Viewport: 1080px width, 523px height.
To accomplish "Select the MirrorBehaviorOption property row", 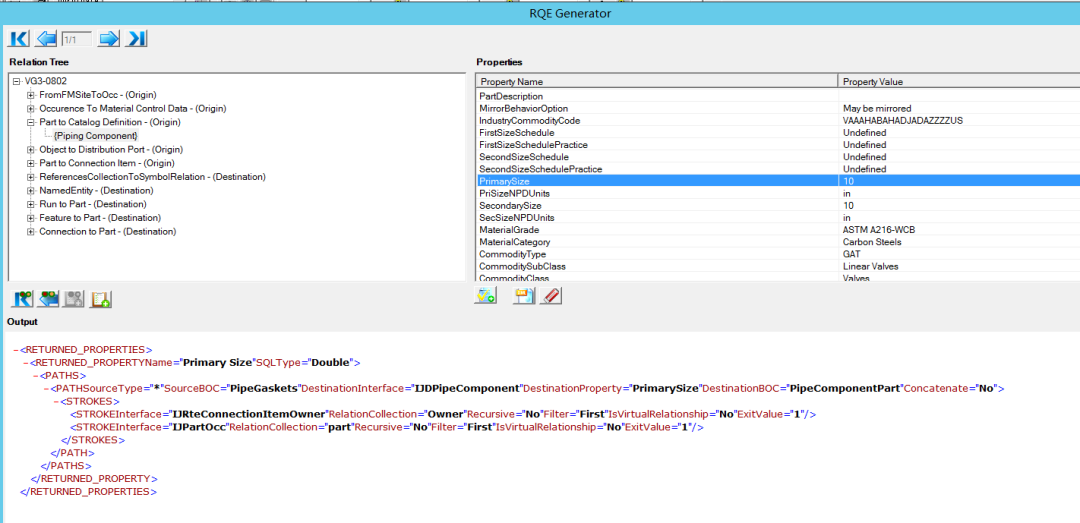I will pyautogui.click(x=778, y=109).
